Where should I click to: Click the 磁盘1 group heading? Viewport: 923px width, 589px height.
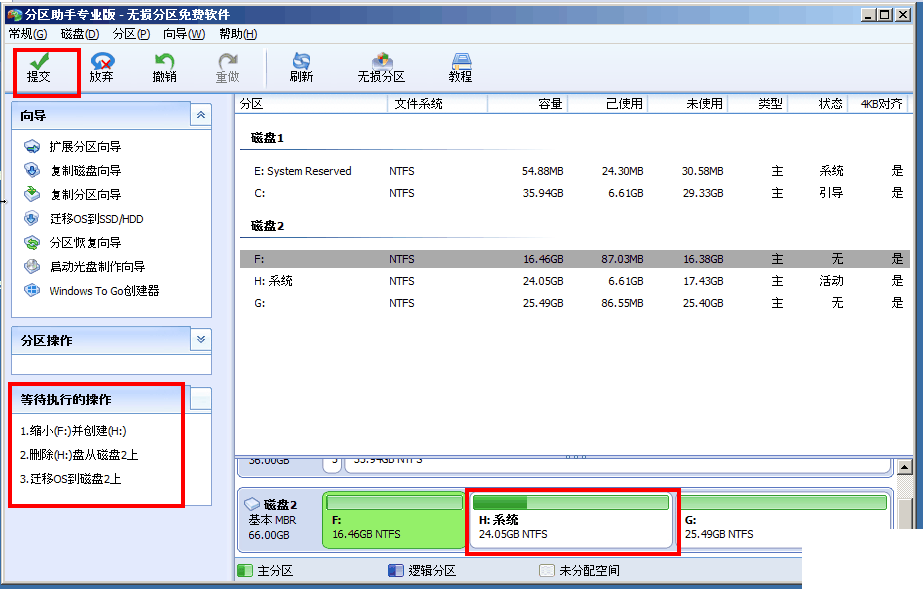pyautogui.click(x=267, y=138)
